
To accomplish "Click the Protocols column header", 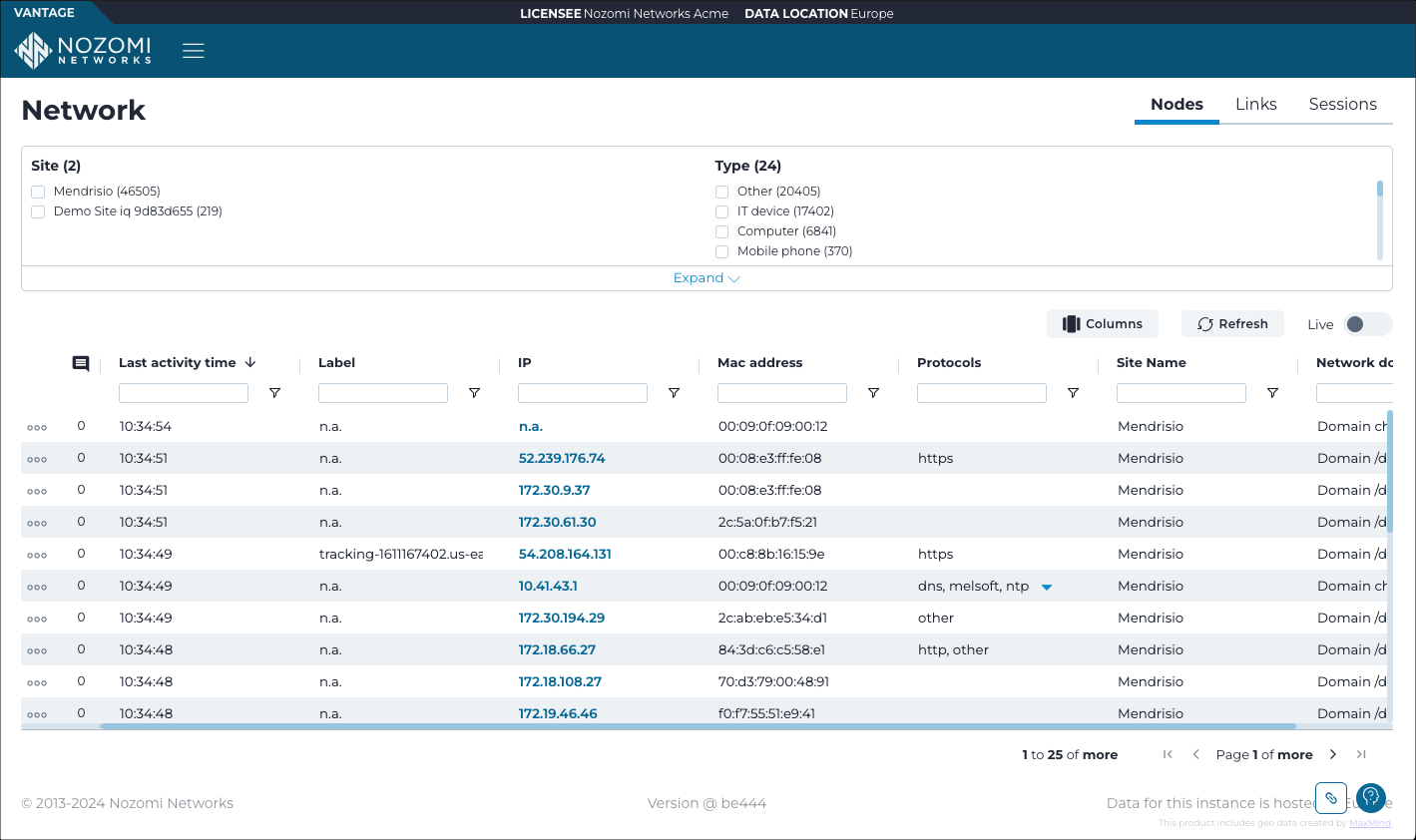I will pyautogui.click(x=949, y=362).
